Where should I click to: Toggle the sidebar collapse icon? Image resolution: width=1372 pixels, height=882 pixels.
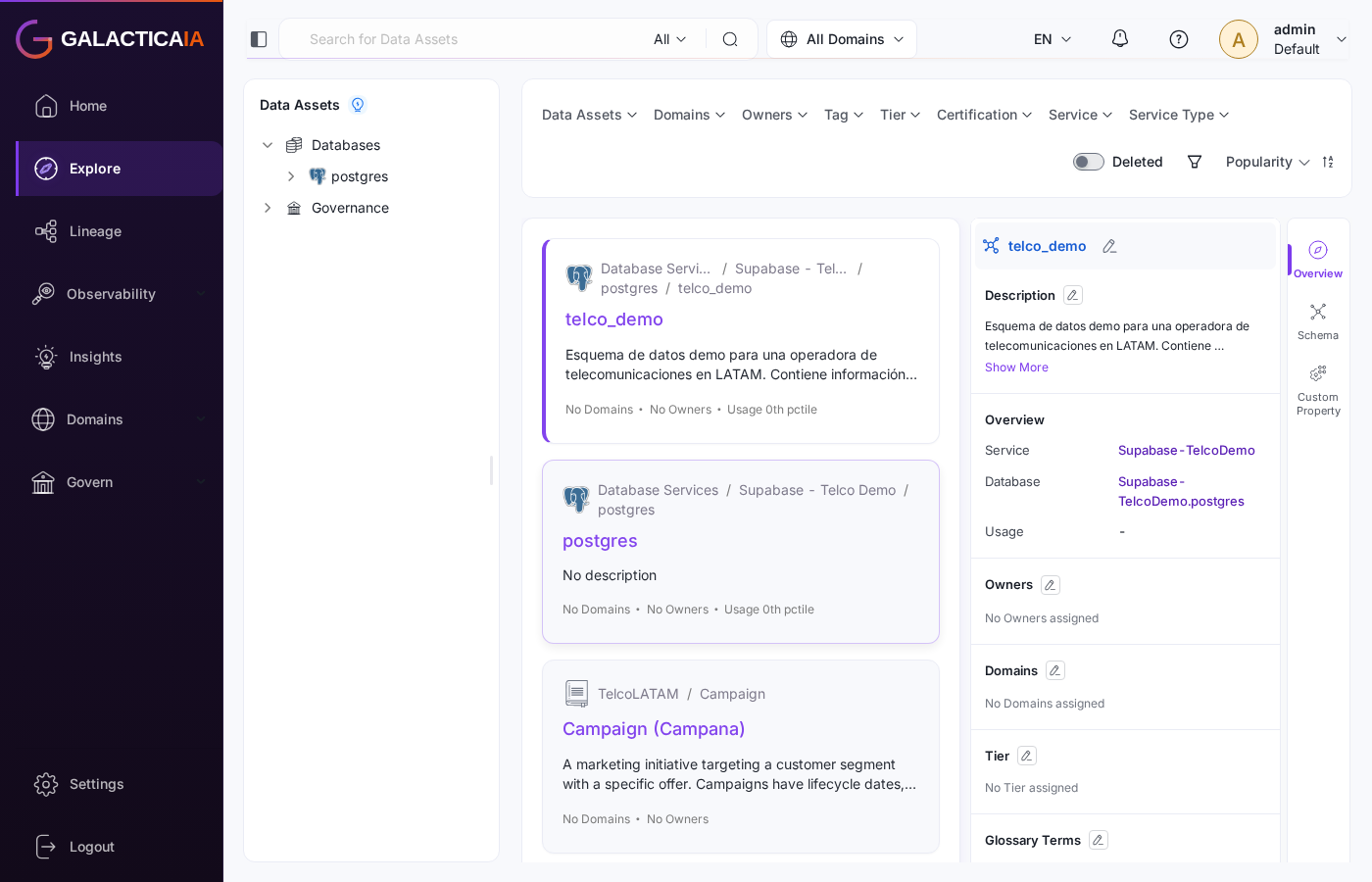point(259,39)
